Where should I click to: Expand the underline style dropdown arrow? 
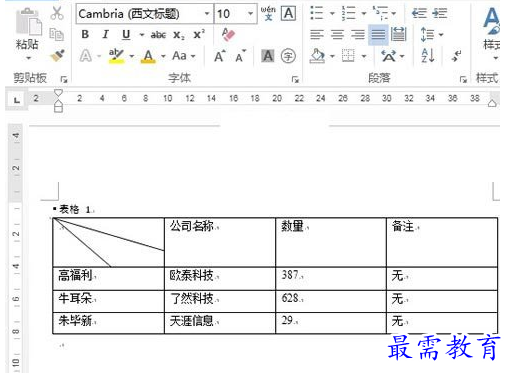(142, 35)
